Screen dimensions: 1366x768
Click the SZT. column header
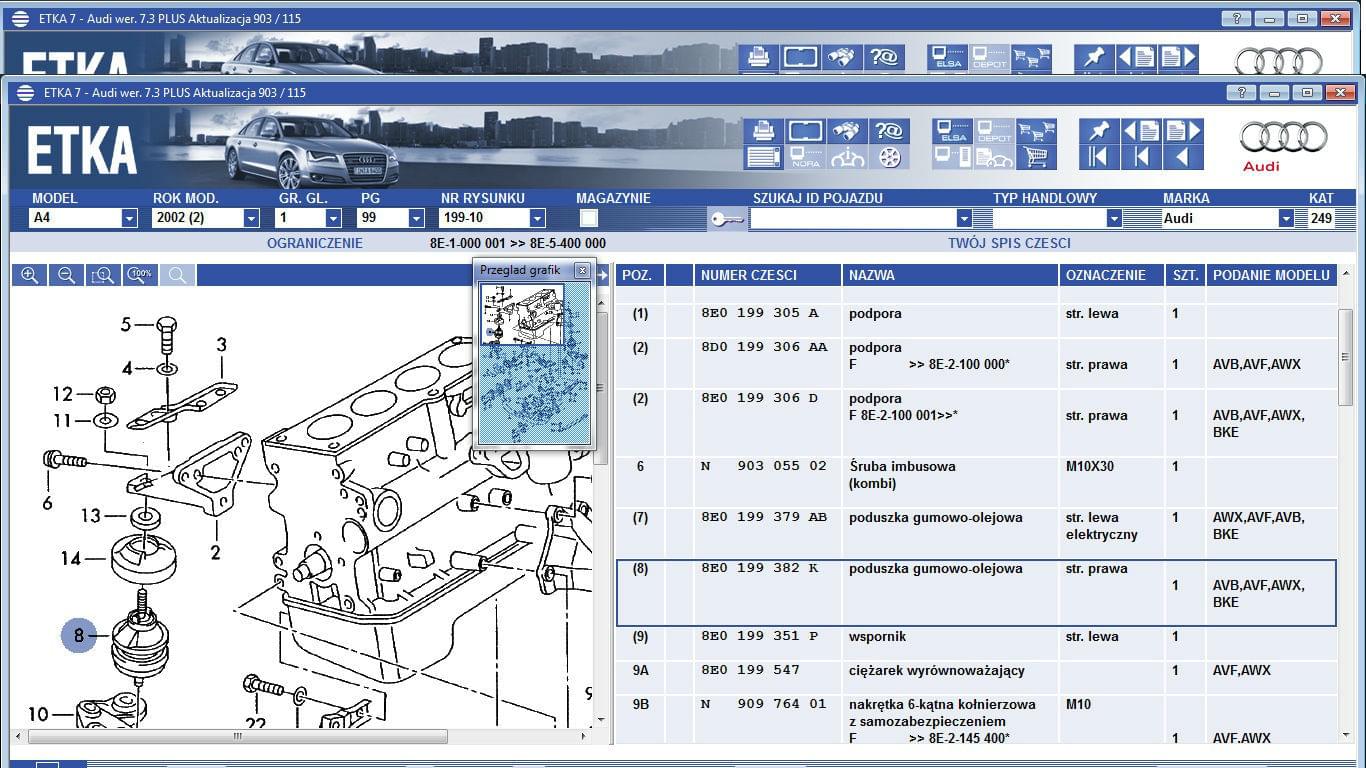point(1186,275)
